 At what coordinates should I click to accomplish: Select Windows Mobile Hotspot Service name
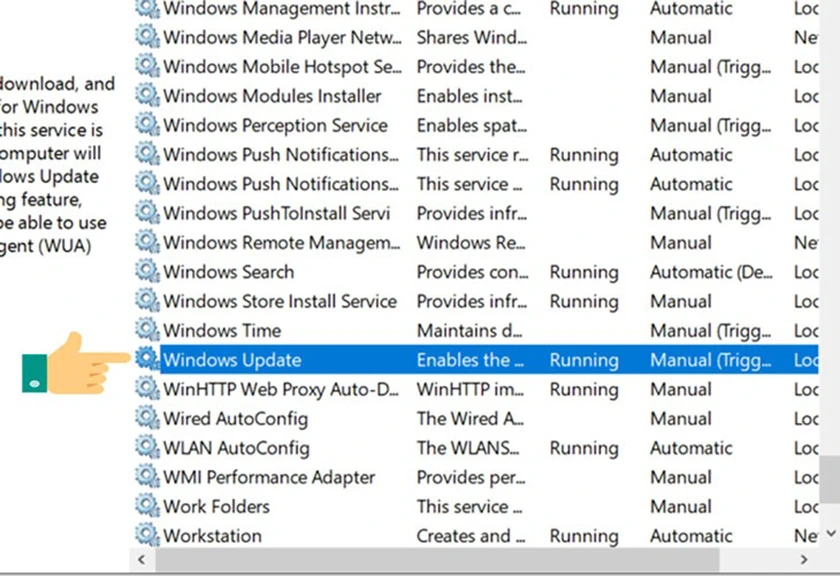click(282, 67)
